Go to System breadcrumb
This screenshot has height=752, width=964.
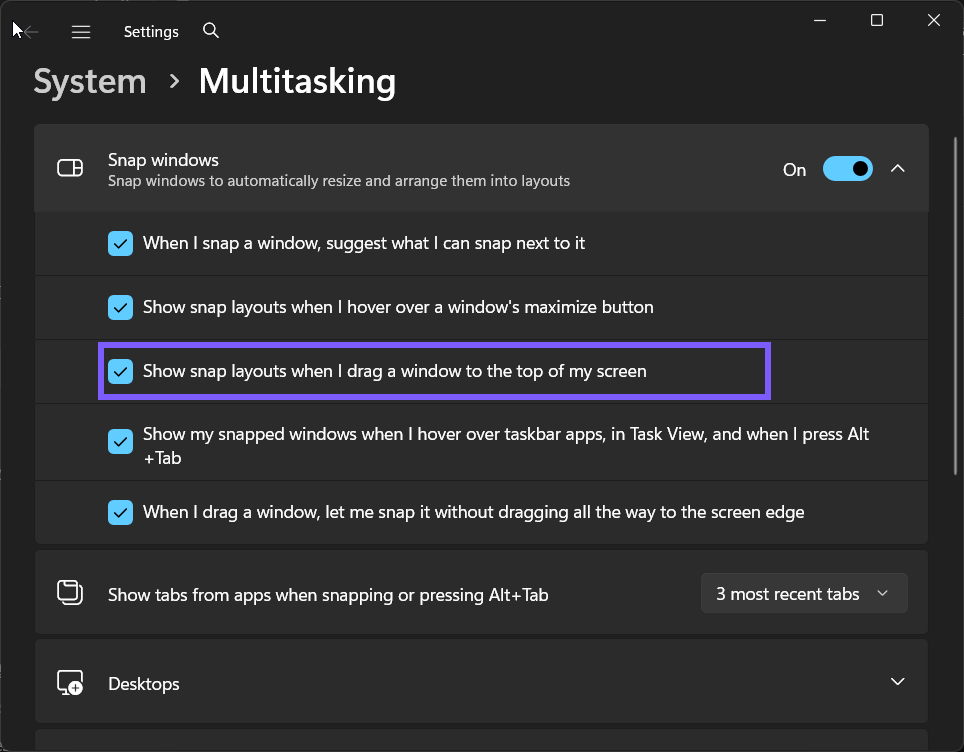[90, 81]
